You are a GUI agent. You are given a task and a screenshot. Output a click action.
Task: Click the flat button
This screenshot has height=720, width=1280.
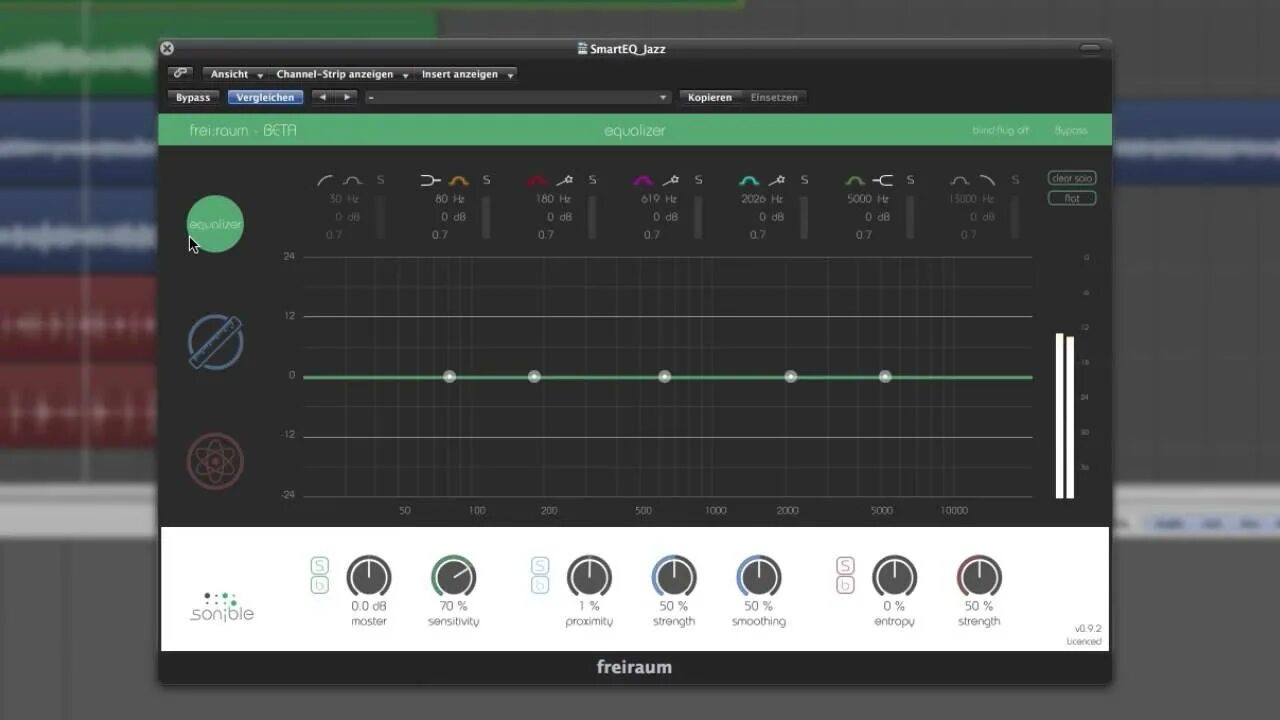point(1072,198)
